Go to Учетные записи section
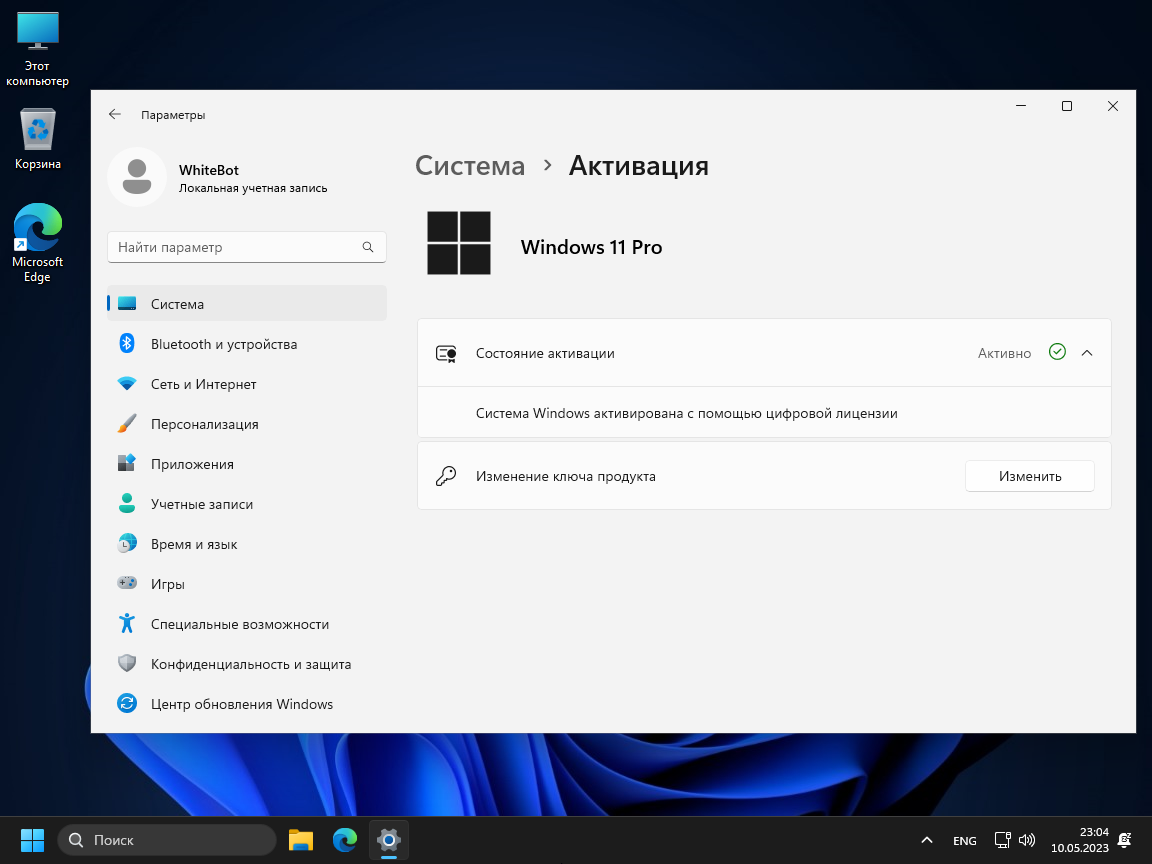 point(201,504)
